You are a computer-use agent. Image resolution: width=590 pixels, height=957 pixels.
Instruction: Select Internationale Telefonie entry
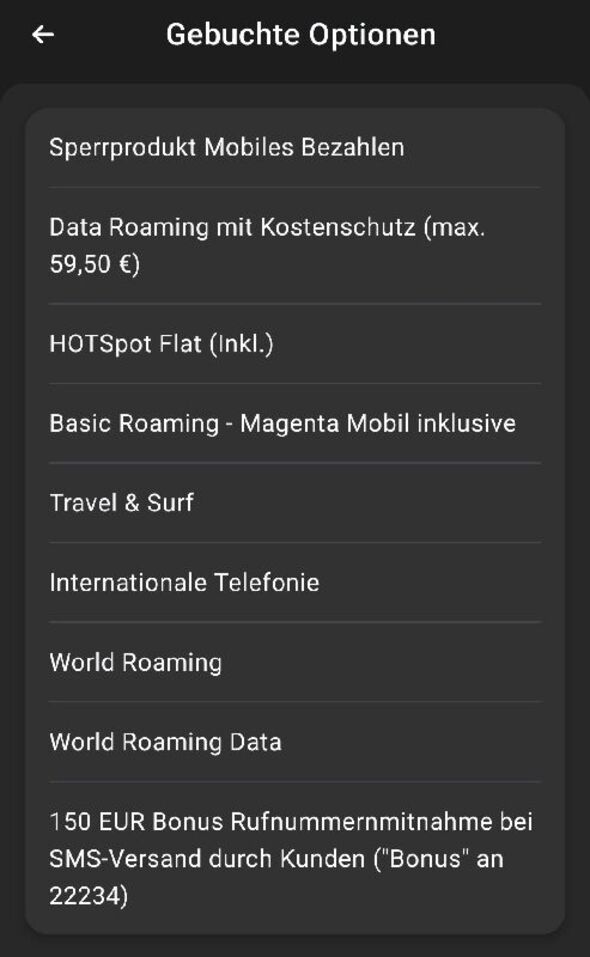pos(295,582)
